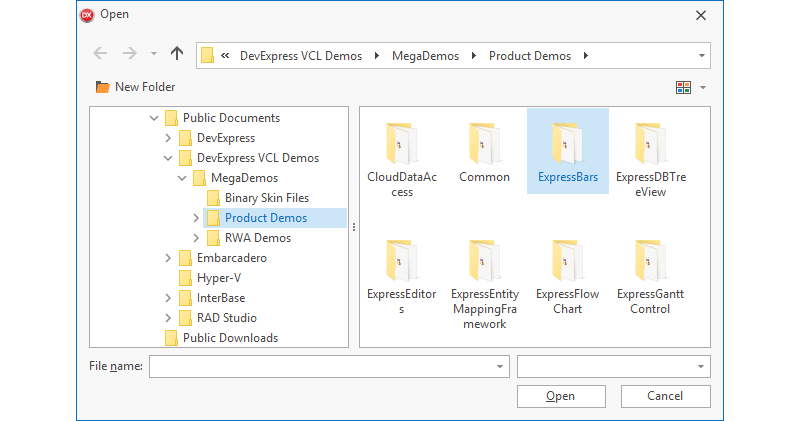Click the New Folder button
Screen dimensions: 800x421
click(135, 87)
